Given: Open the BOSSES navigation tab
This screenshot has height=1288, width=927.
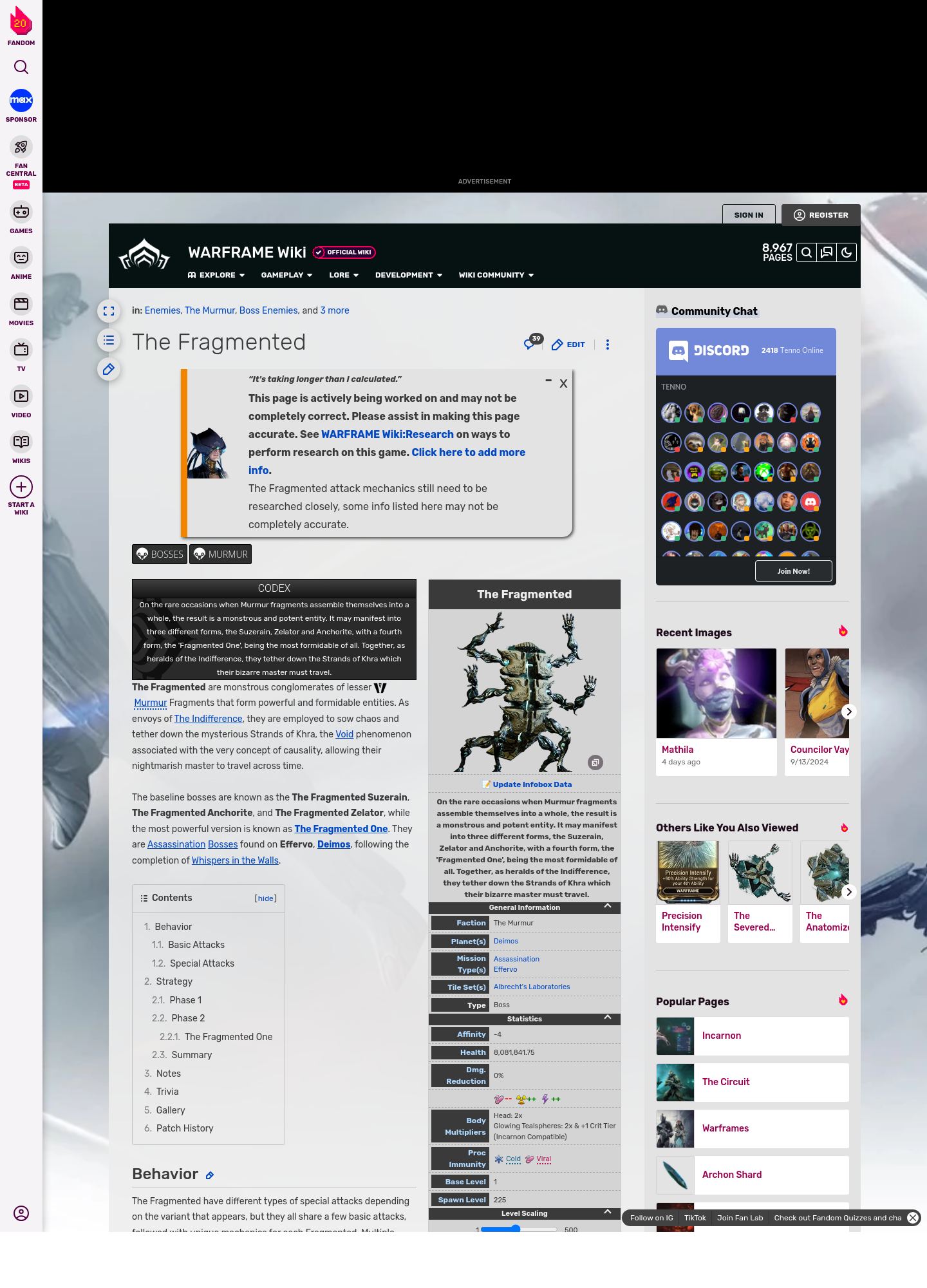Looking at the screenshot, I should pyautogui.click(x=160, y=554).
